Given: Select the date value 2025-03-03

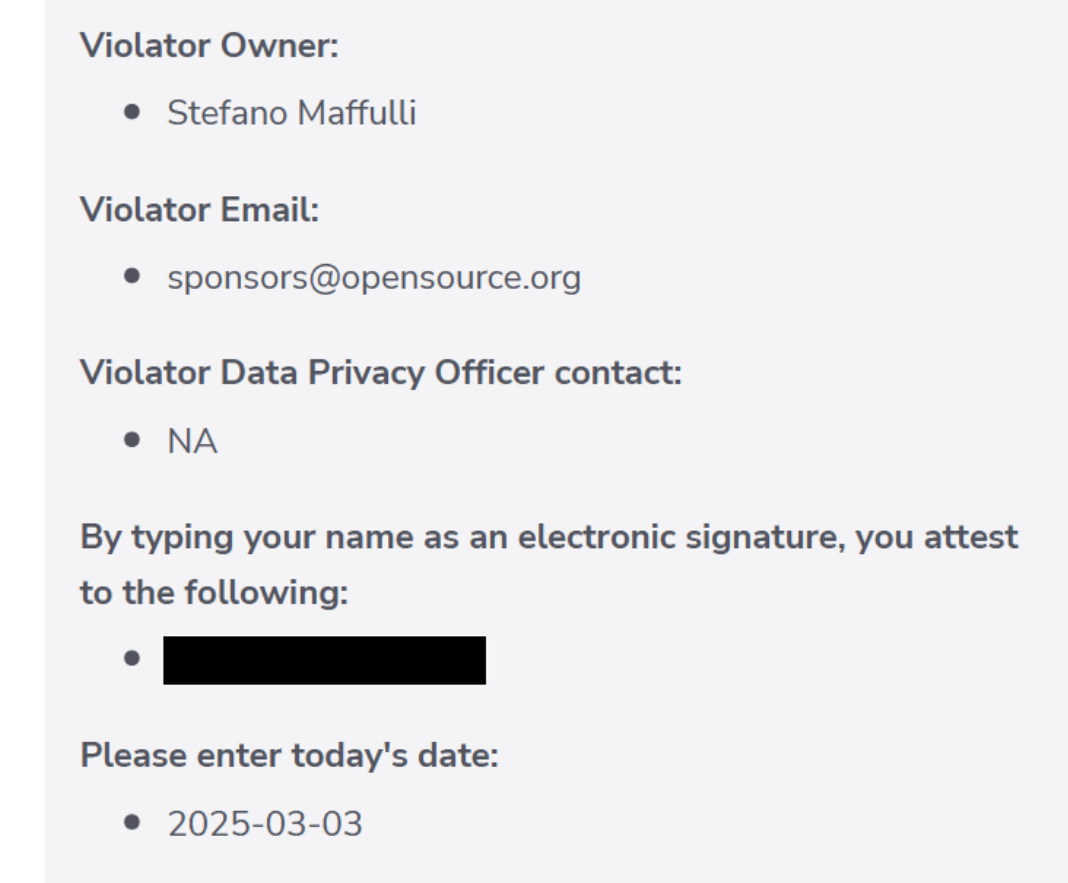Looking at the screenshot, I should (265, 824).
